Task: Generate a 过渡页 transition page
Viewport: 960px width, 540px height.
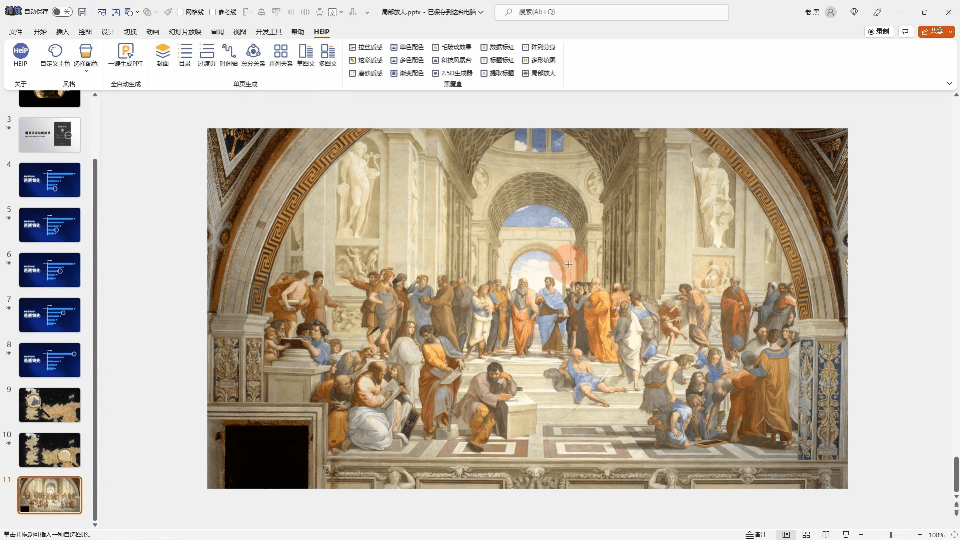Action: [x=207, y=54]
